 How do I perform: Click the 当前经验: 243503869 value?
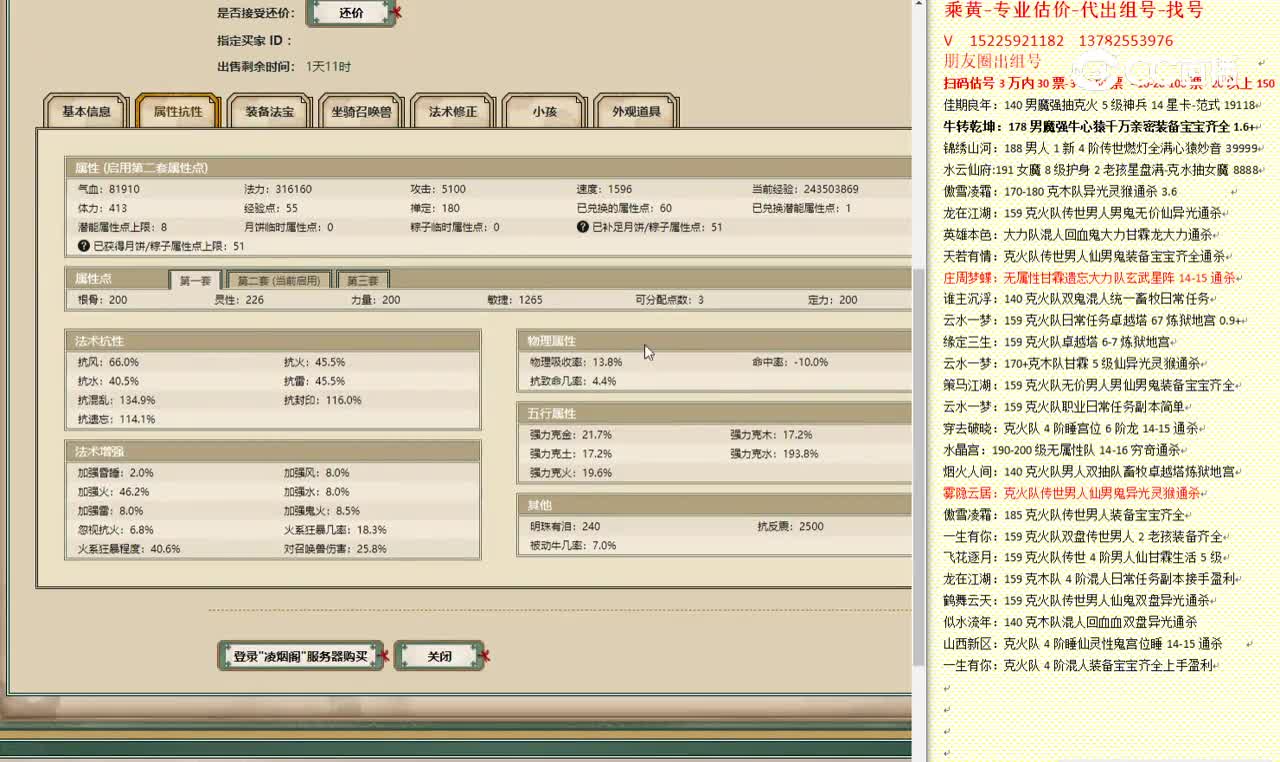pyautogui.click(x=805, y=189)
